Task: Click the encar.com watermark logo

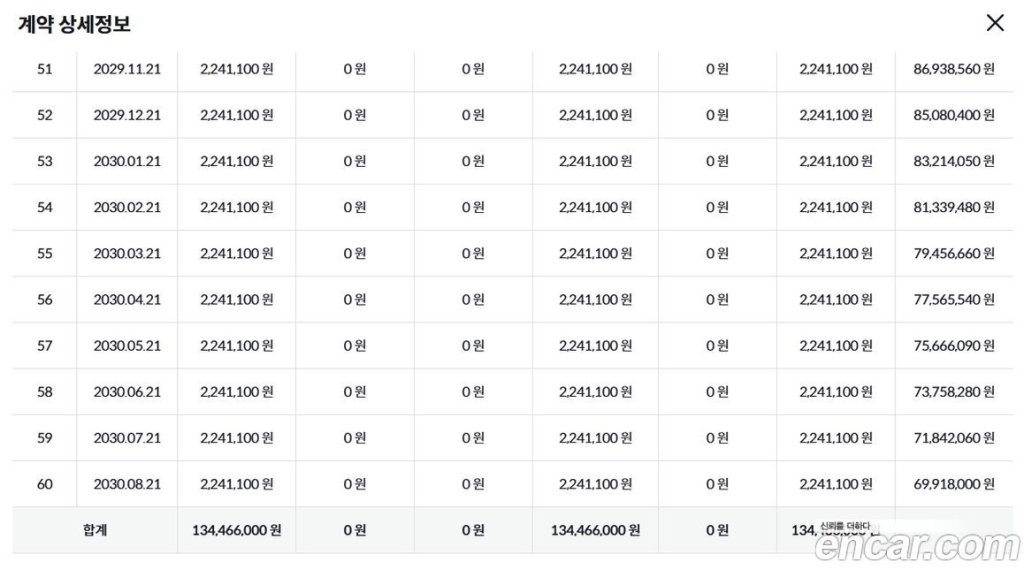Action: click(x=917, y=547)
